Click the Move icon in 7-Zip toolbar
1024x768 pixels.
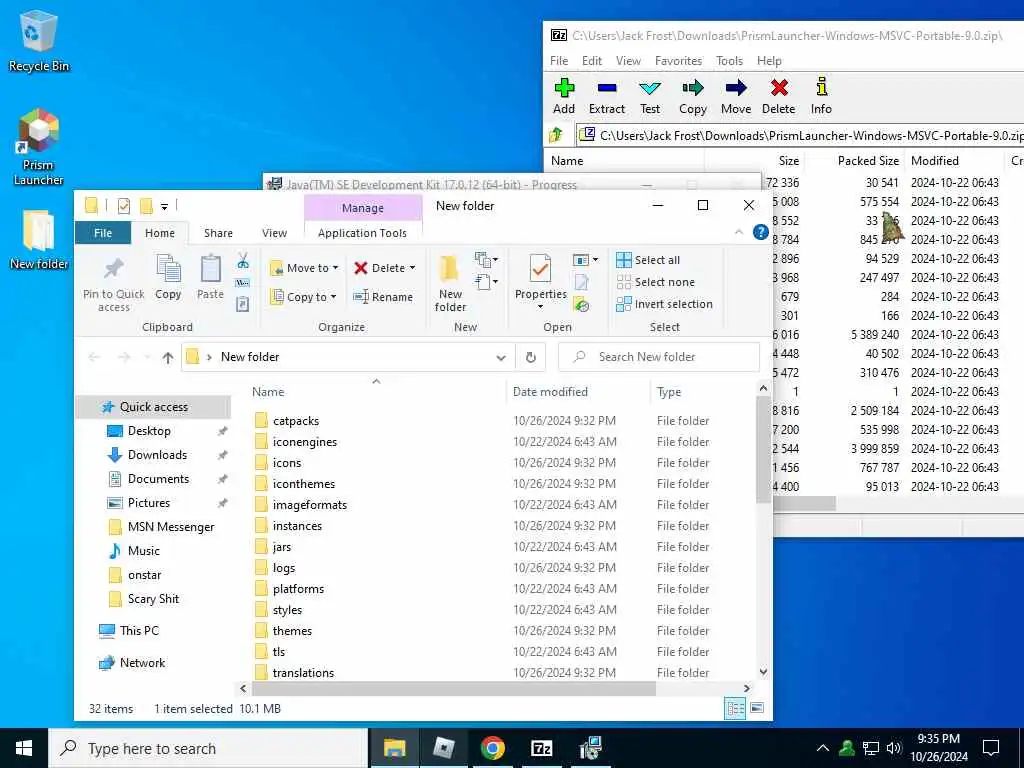coord(736,97)
